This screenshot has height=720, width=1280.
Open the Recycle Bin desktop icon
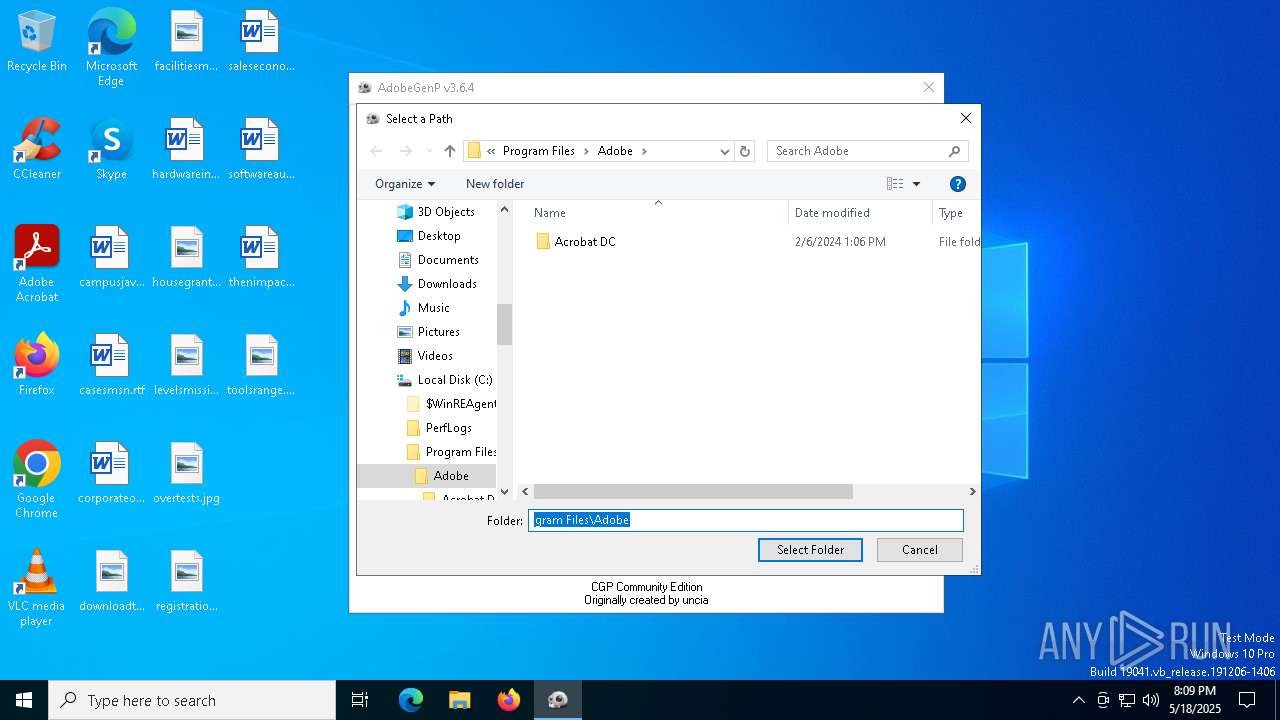pos(37,42)
